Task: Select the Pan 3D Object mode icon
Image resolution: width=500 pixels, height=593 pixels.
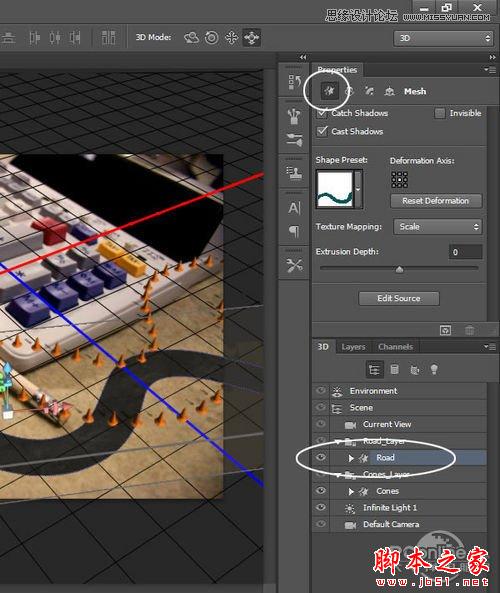Action: 231,38
